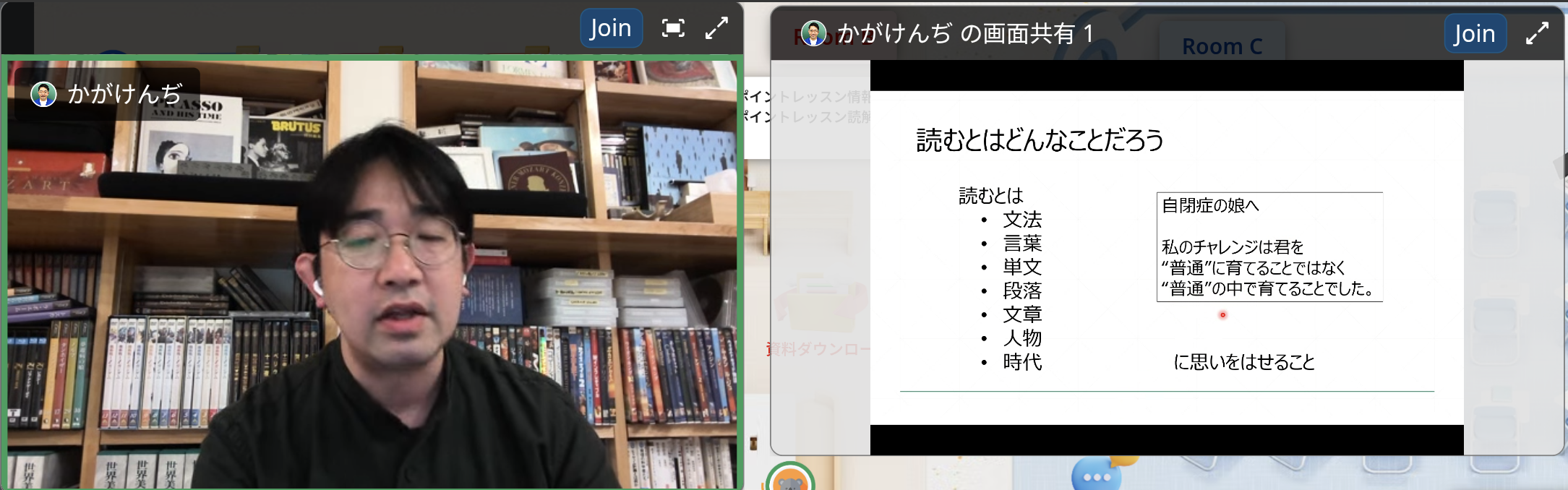Click the focus frame icon on video panel
This screenshot has width=1568, height=490.
(x=673, y=28)
